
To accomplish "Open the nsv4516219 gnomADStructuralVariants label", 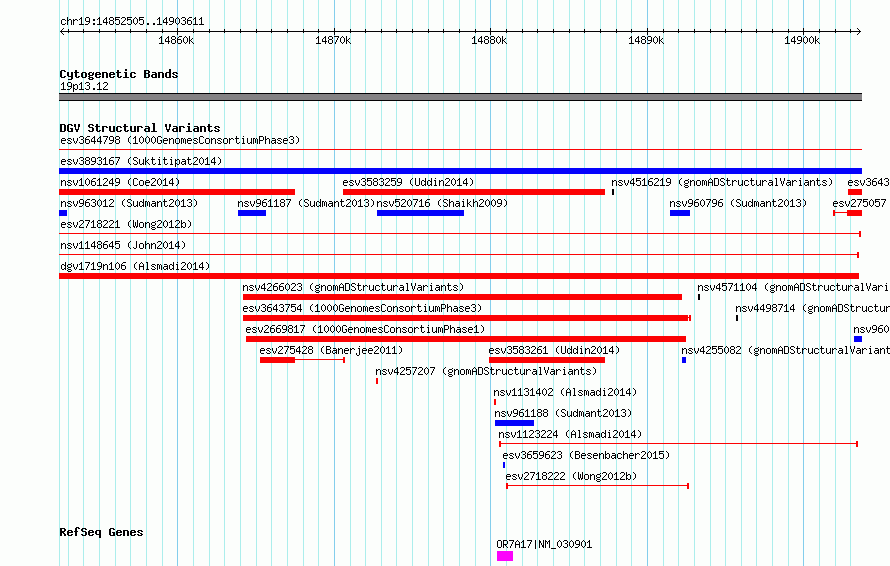I will (x=722, y=182).
